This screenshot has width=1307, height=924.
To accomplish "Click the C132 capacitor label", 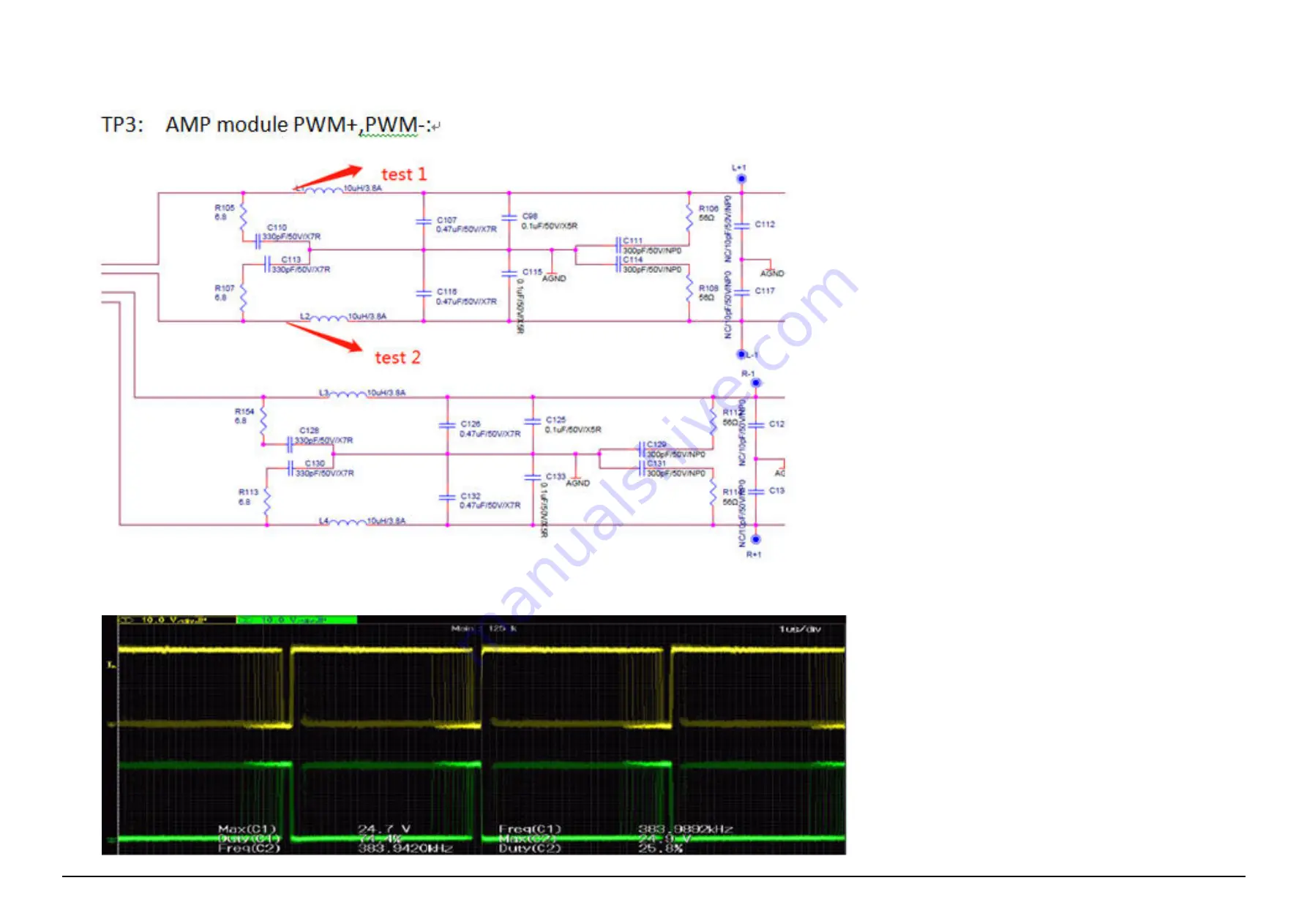I will pos(471,496).
